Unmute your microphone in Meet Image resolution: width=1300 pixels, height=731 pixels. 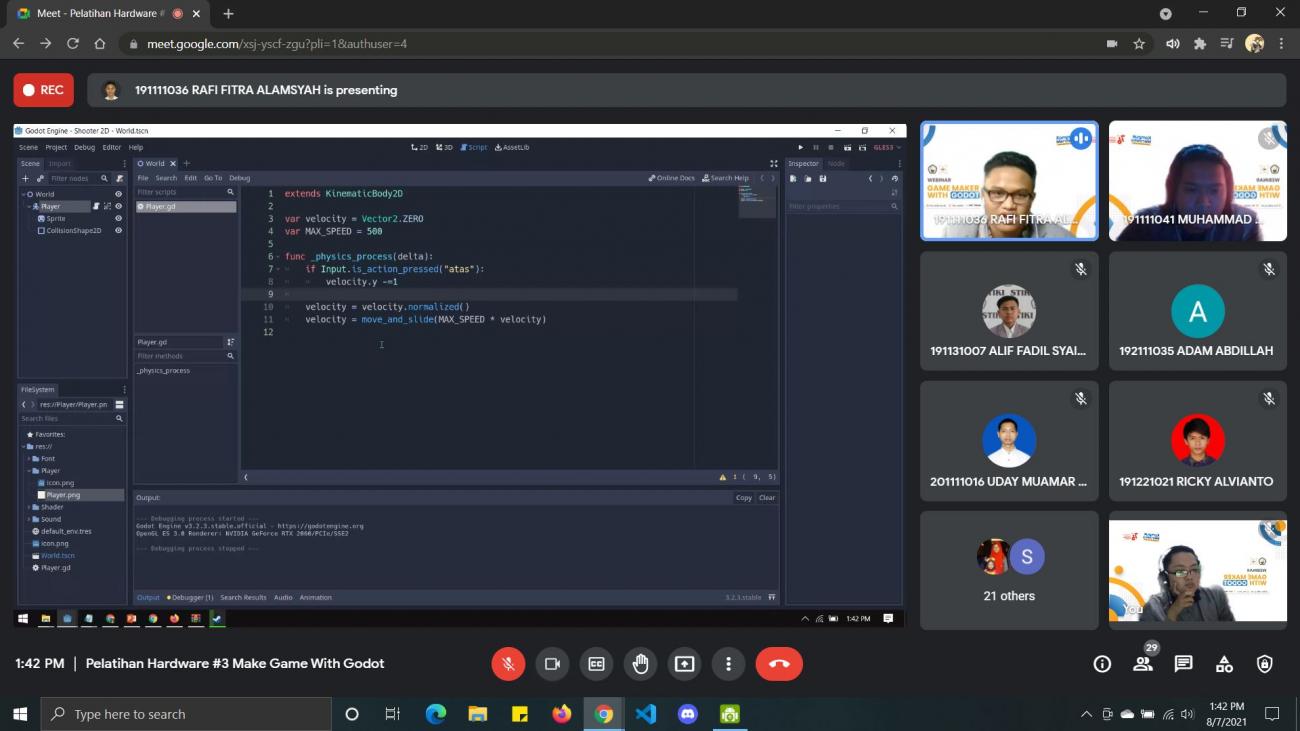[x=508, y=664]
